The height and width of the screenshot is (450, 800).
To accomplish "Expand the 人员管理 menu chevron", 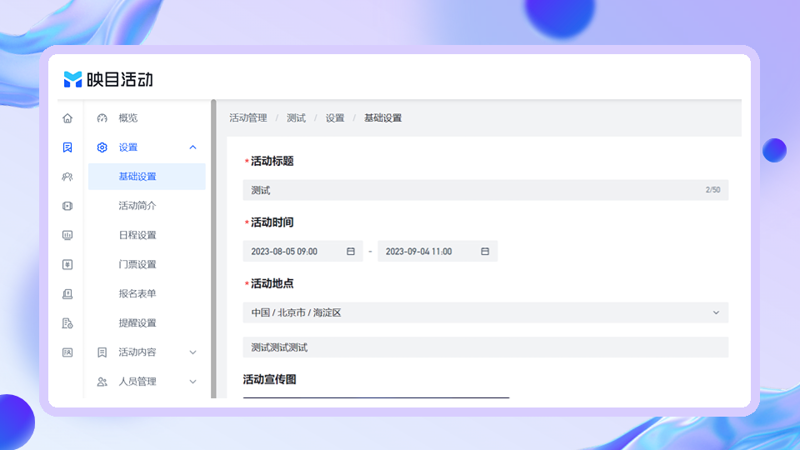I will pos(193,382).
